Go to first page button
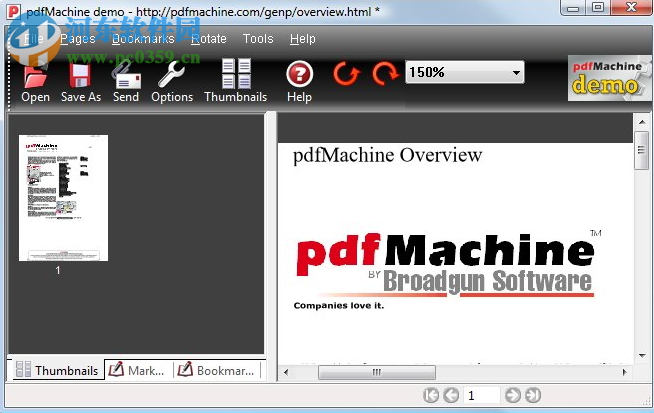This screenshot has width=654, height=413. pos(431,395)
